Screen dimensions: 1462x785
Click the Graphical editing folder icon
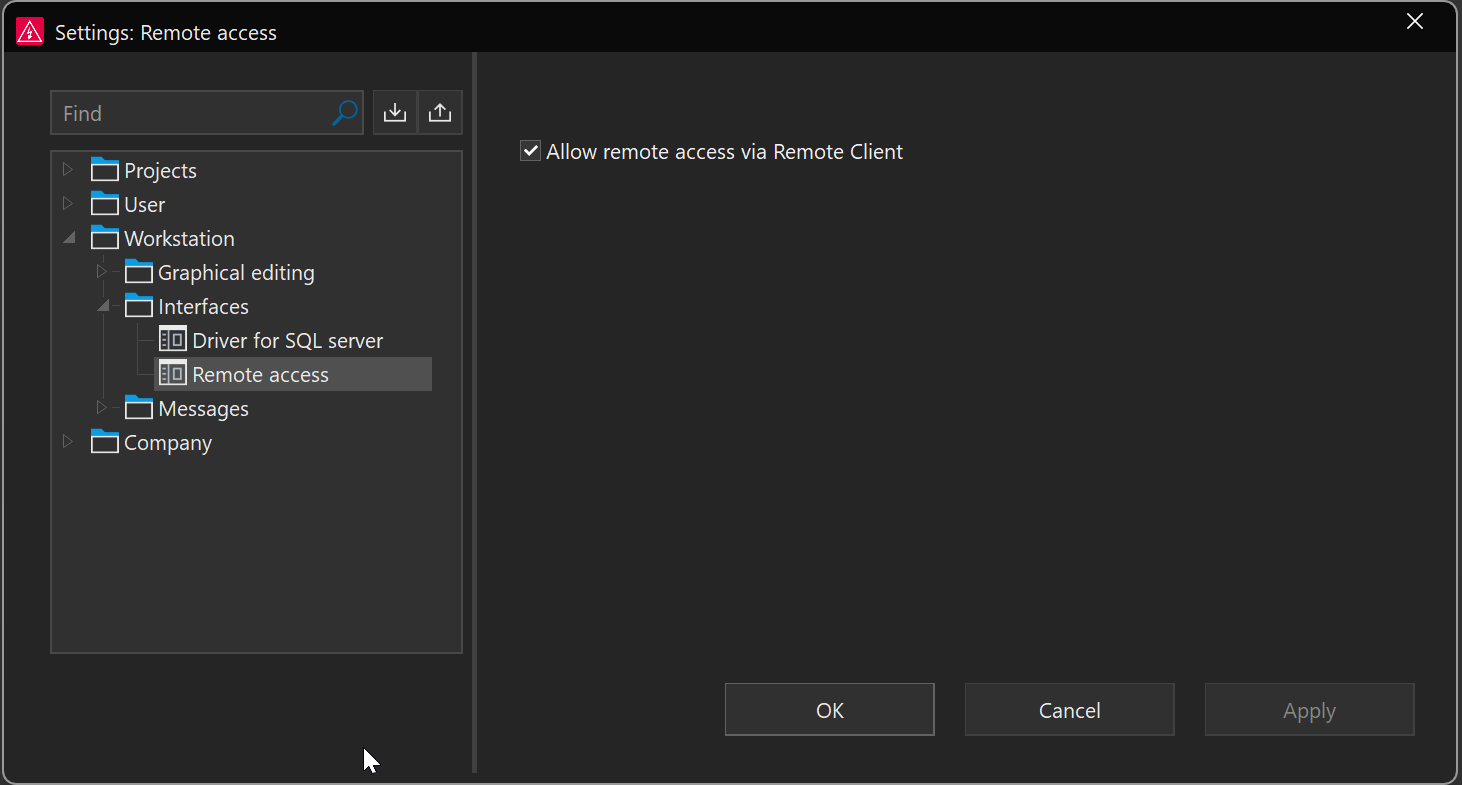tap(139, 272)
